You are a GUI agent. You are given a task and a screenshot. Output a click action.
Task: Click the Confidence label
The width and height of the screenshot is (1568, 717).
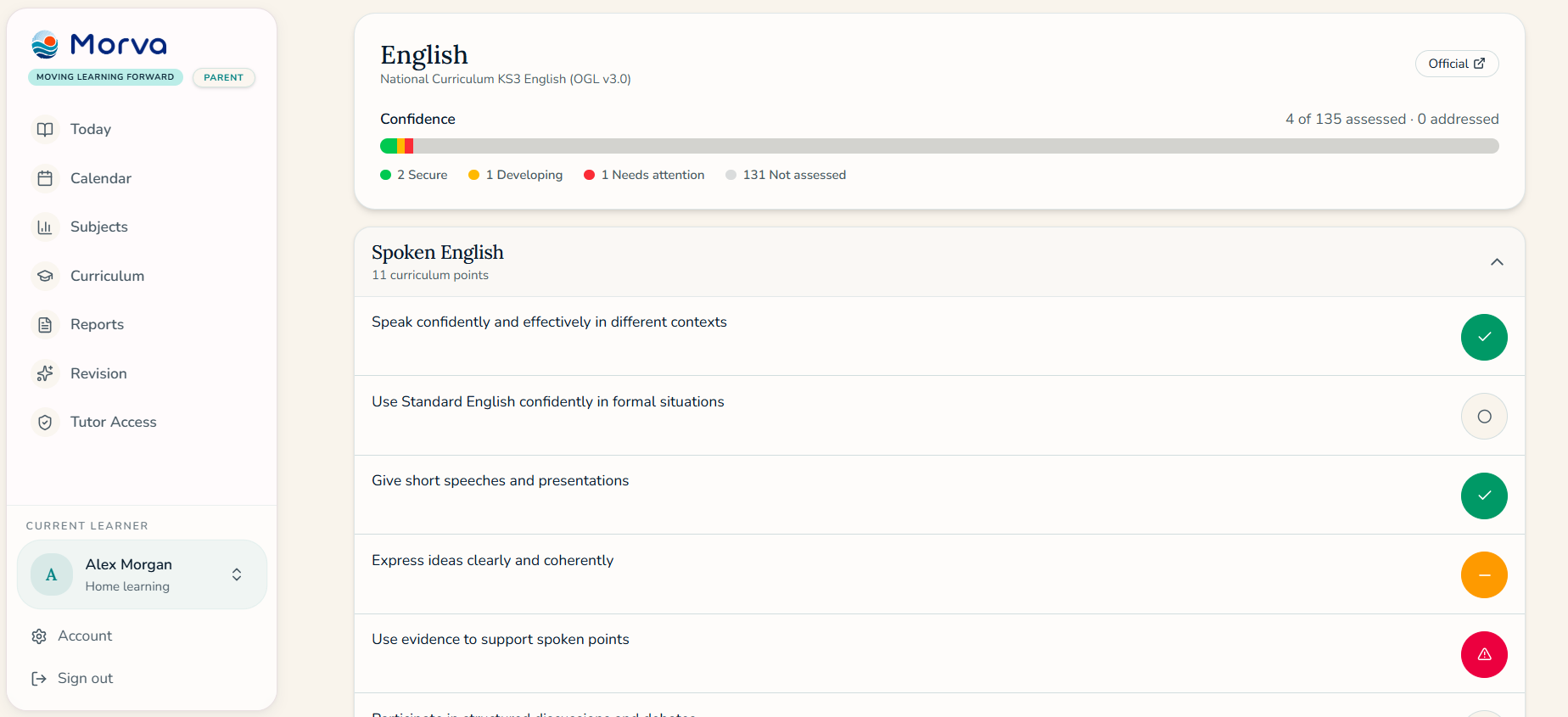(417, 119)
